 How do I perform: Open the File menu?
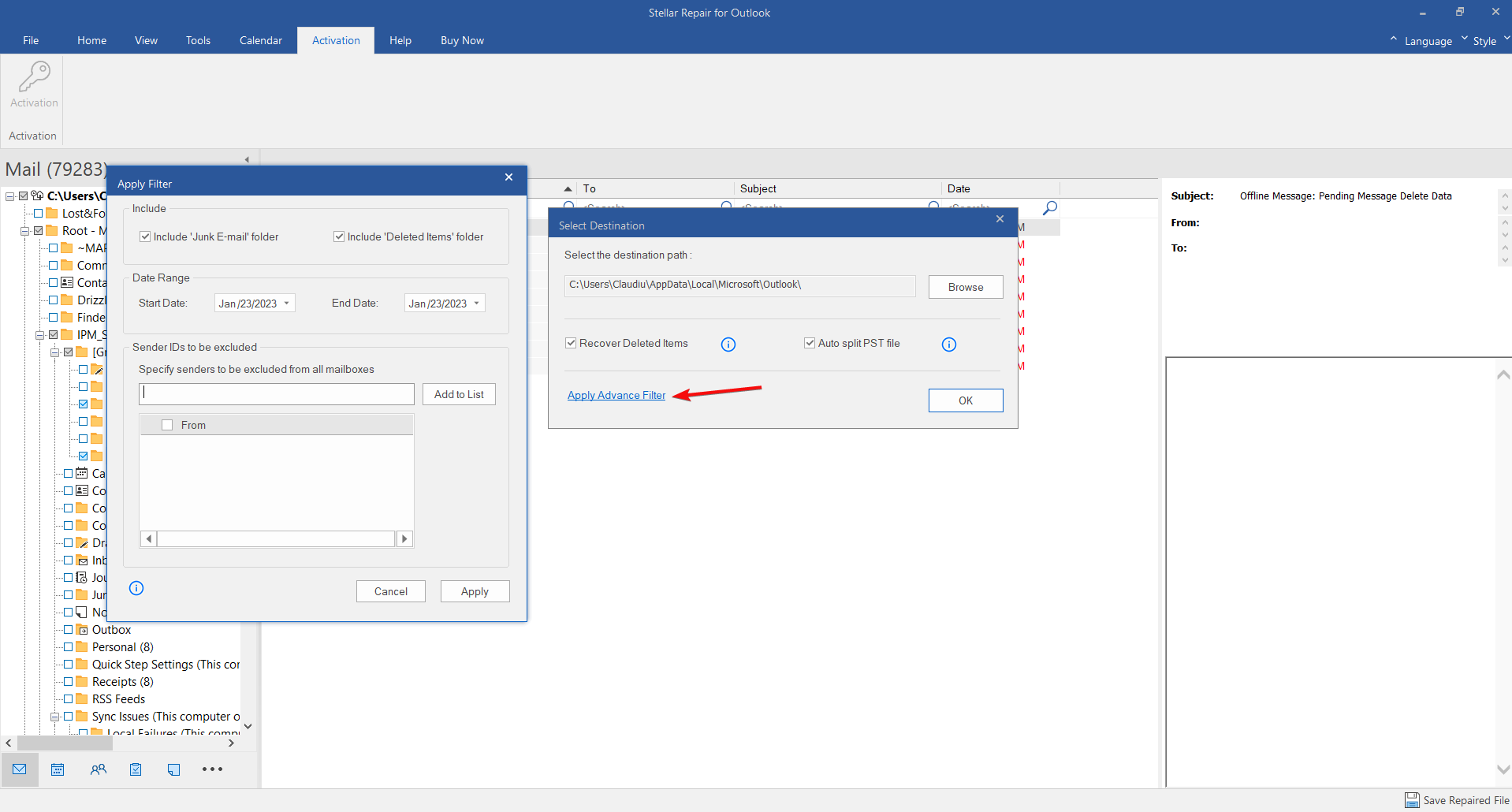coord(31,40)
